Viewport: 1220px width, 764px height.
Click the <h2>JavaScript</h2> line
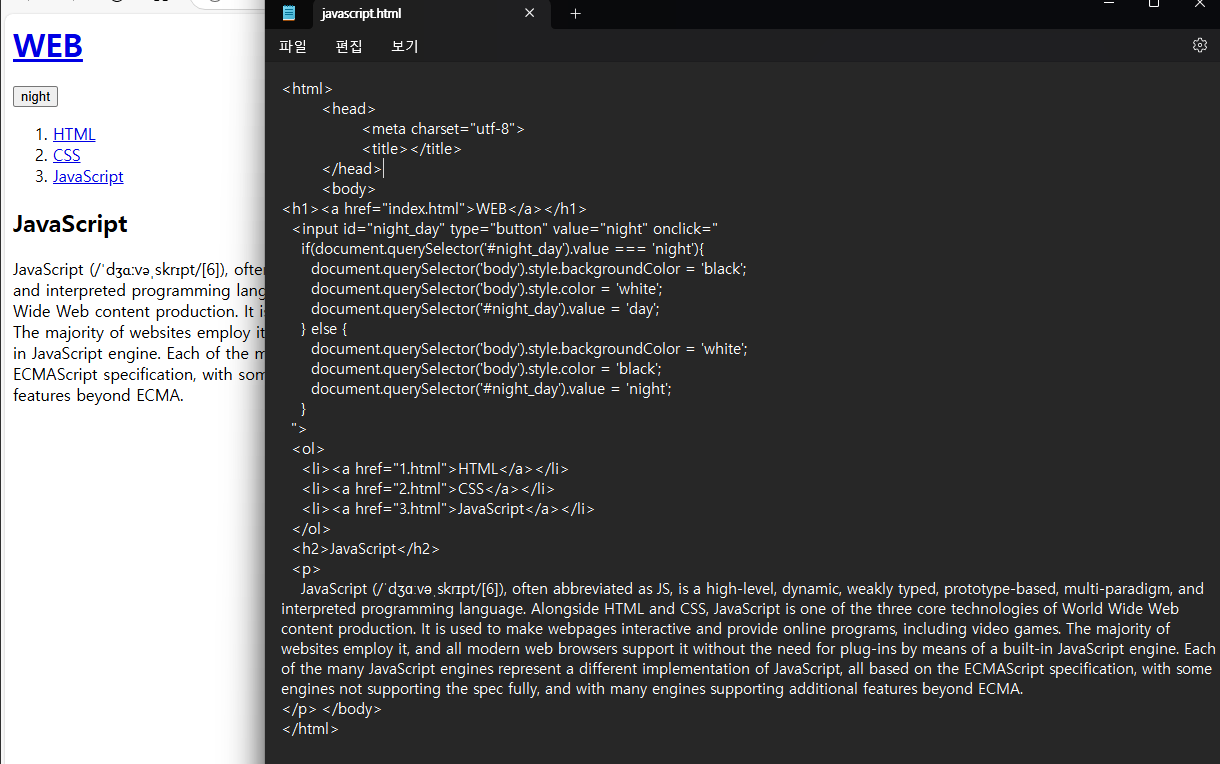(366, 549)
